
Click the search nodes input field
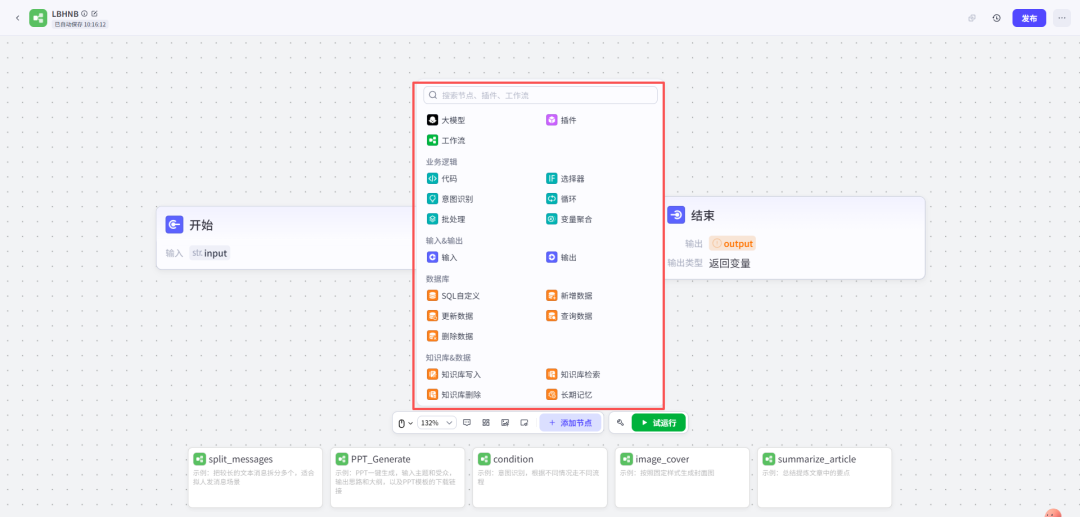click(x=541, y=95)
